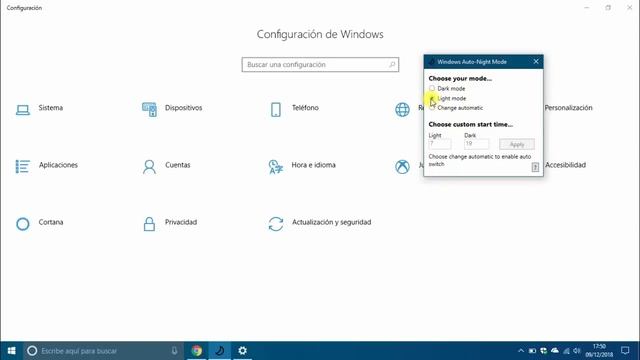
Task: Open the Personalización settings category
Action: click(568, 108)
